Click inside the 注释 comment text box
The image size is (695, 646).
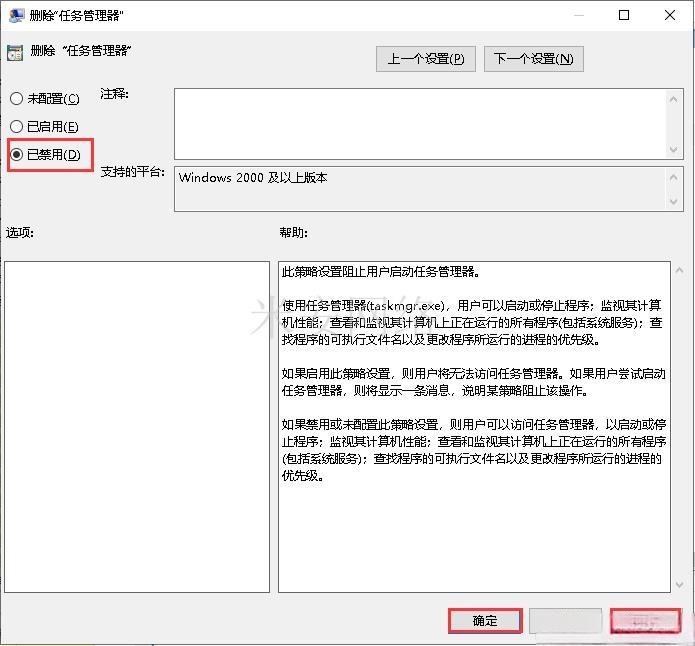click(x=420, y=124)
